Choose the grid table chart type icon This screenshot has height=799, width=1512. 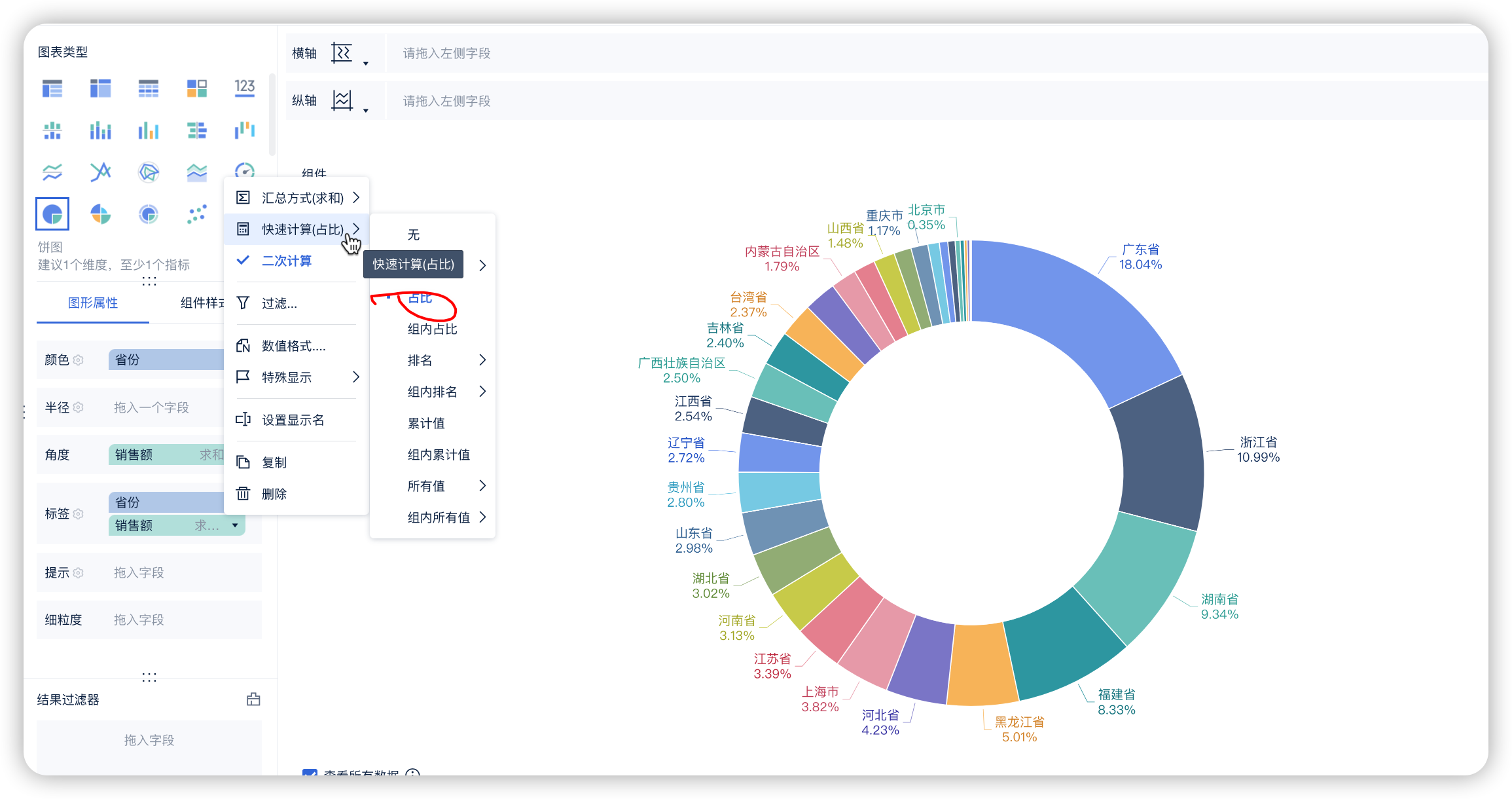(x=149, y=88)
